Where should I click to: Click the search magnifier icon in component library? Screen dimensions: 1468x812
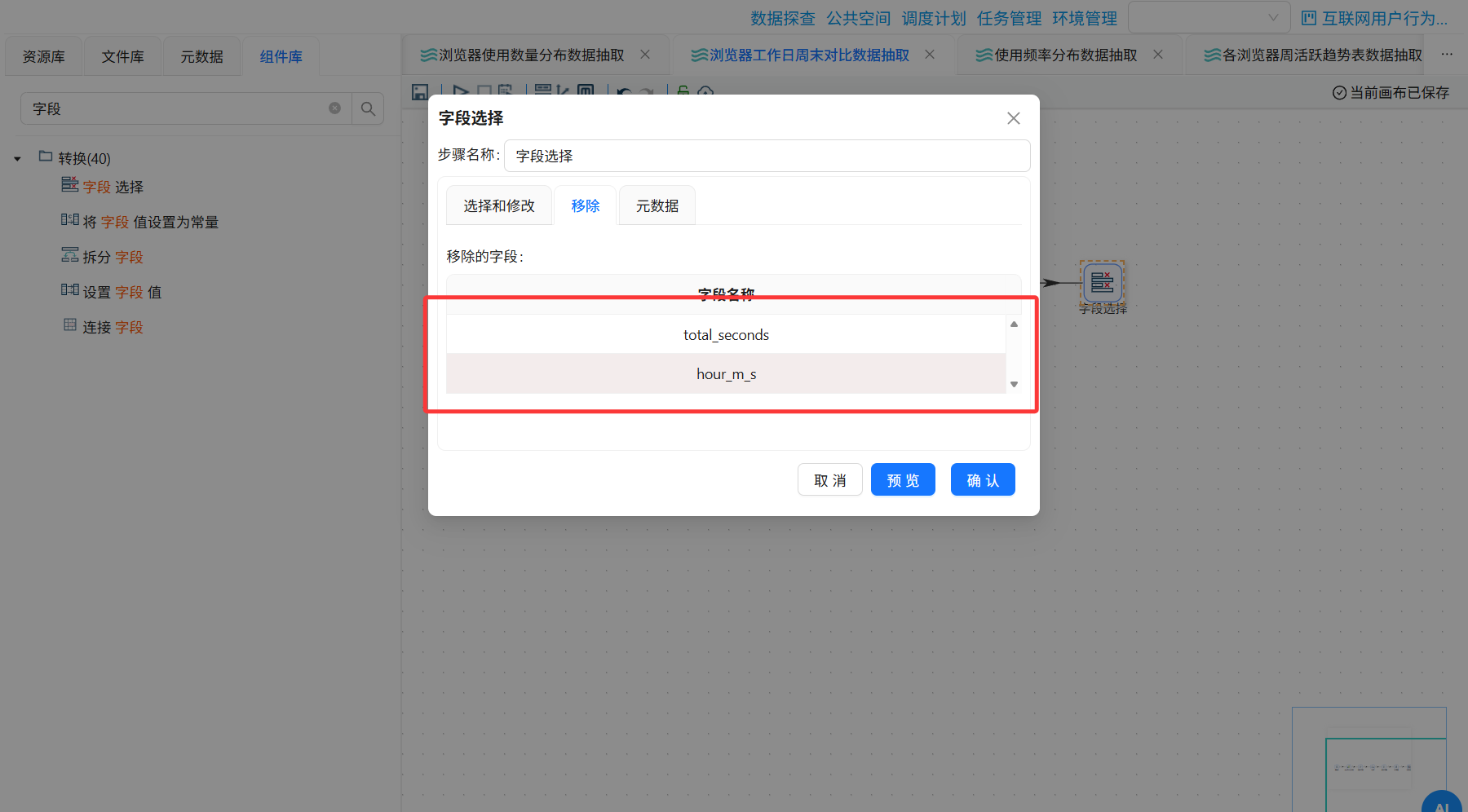368,108
